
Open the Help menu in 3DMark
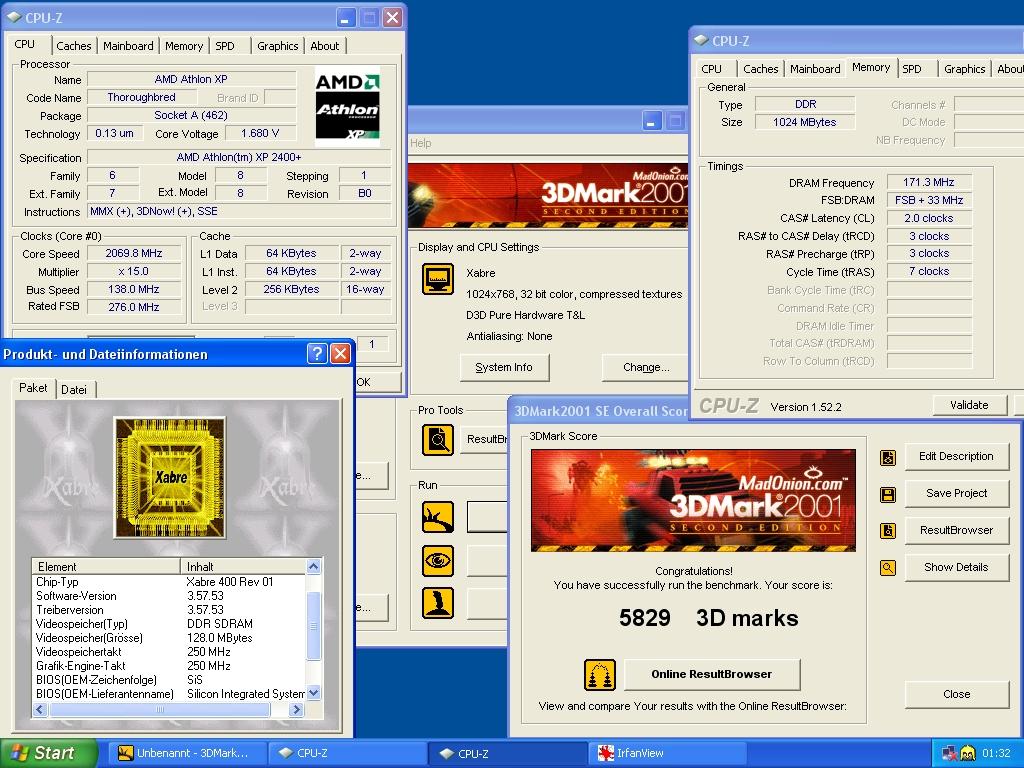[421, 143]
